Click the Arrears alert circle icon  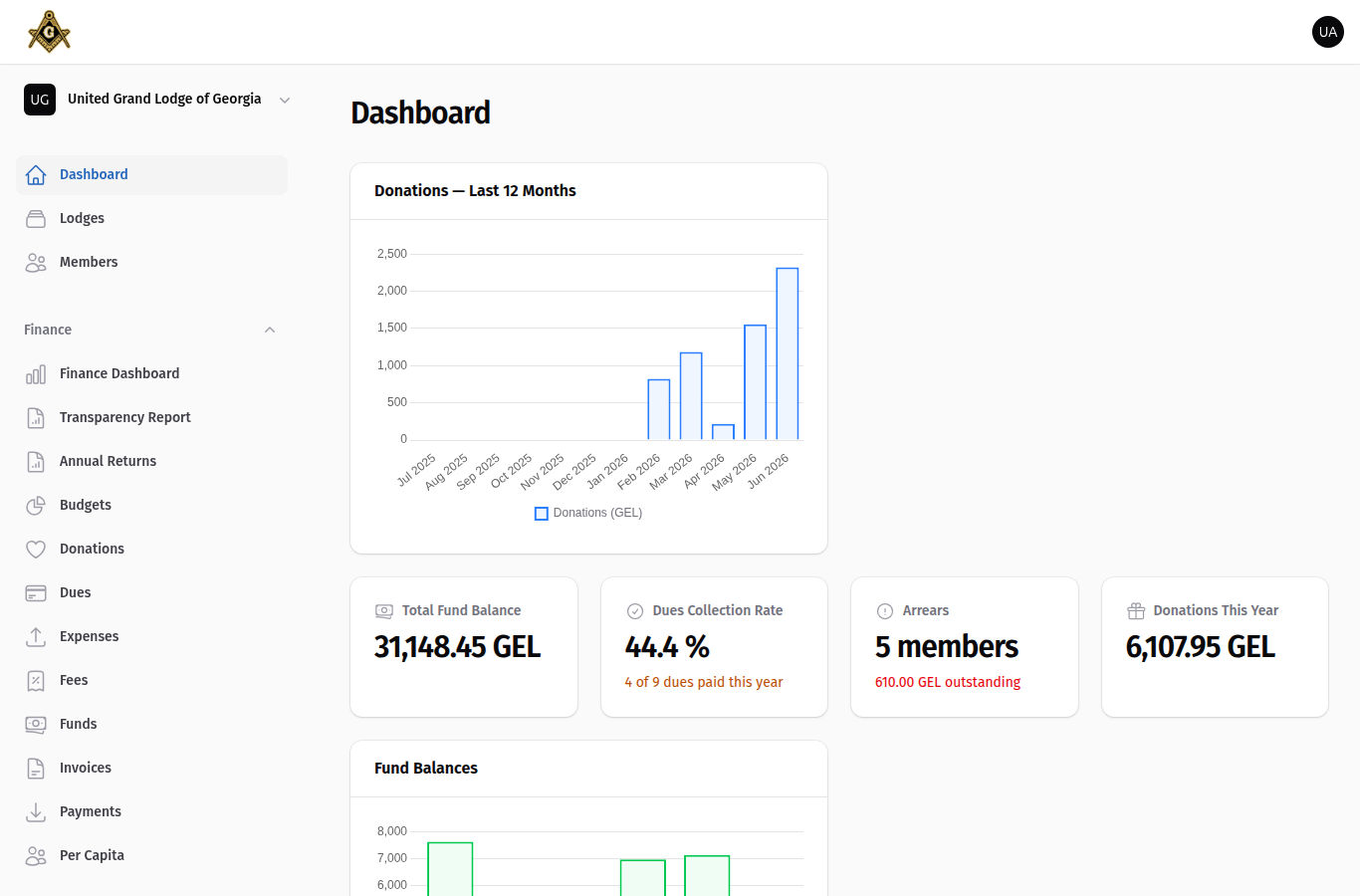(885, 611)
